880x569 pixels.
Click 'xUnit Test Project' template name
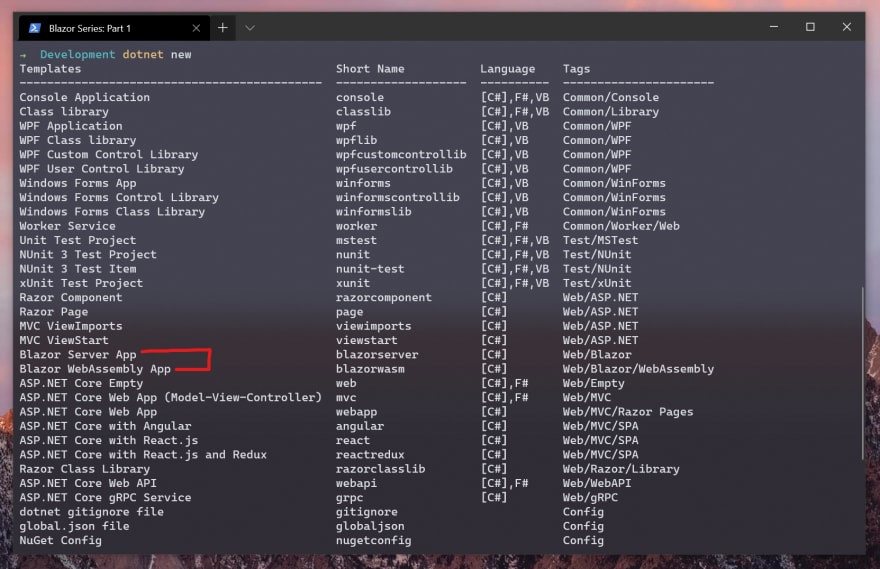pos(81,283)
